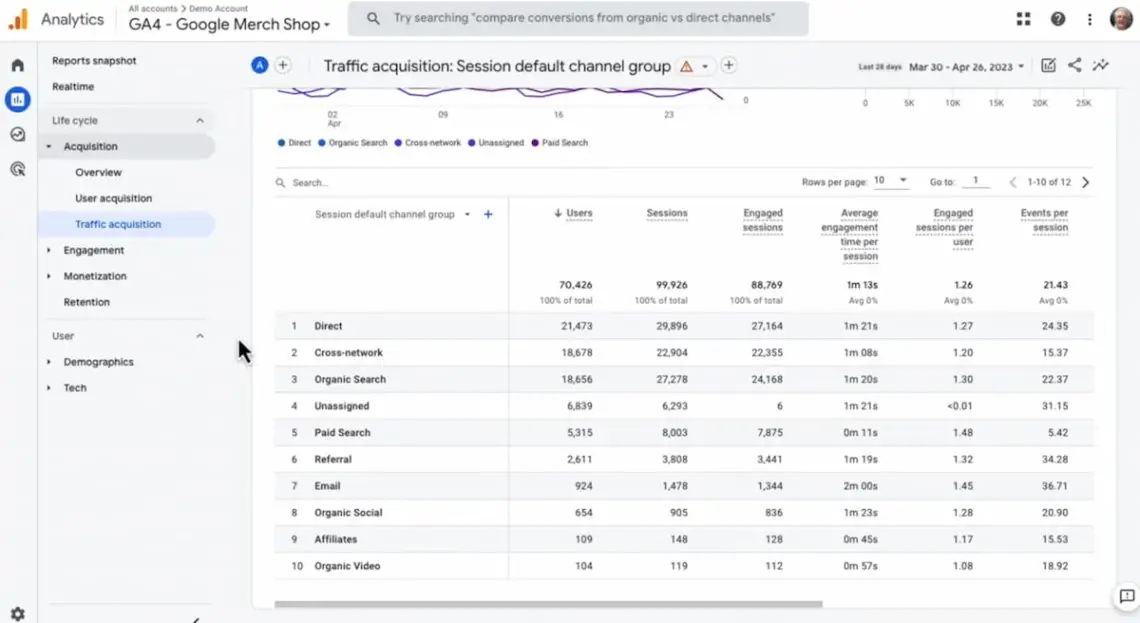Click the Direct legend color dot
Screen dimensions: 1140x623
coord(281,143)
